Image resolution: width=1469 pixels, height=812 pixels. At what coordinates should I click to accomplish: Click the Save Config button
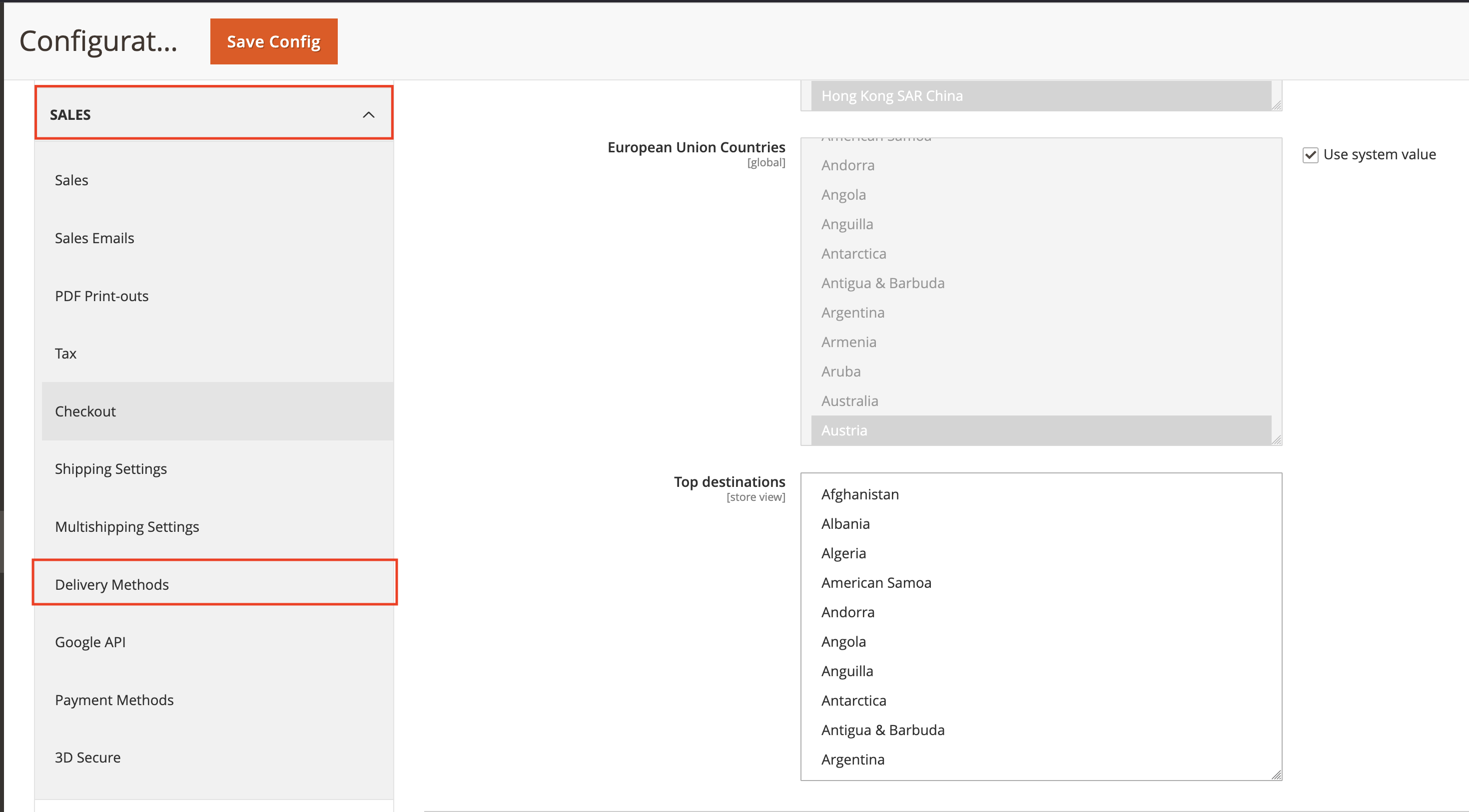[273, 40]
